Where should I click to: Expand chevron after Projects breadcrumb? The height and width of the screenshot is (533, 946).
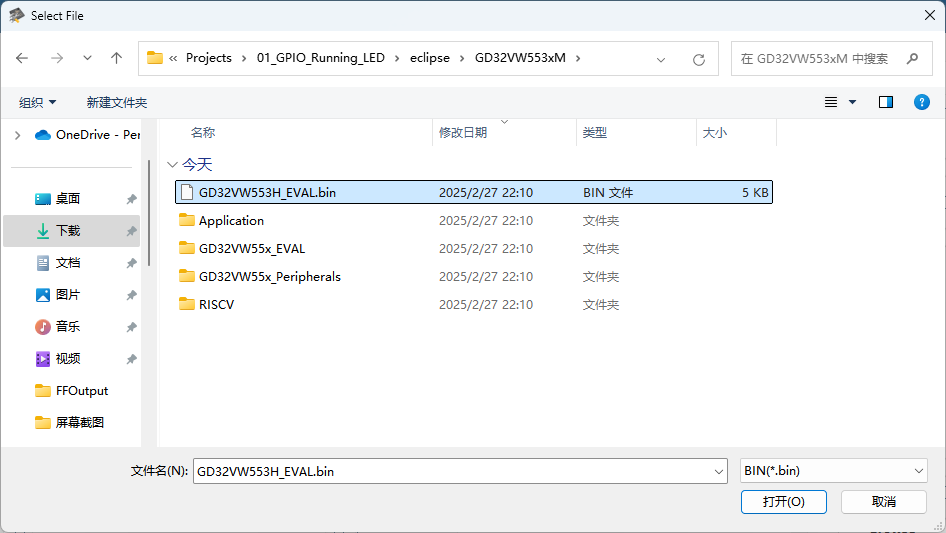point(244,59)
